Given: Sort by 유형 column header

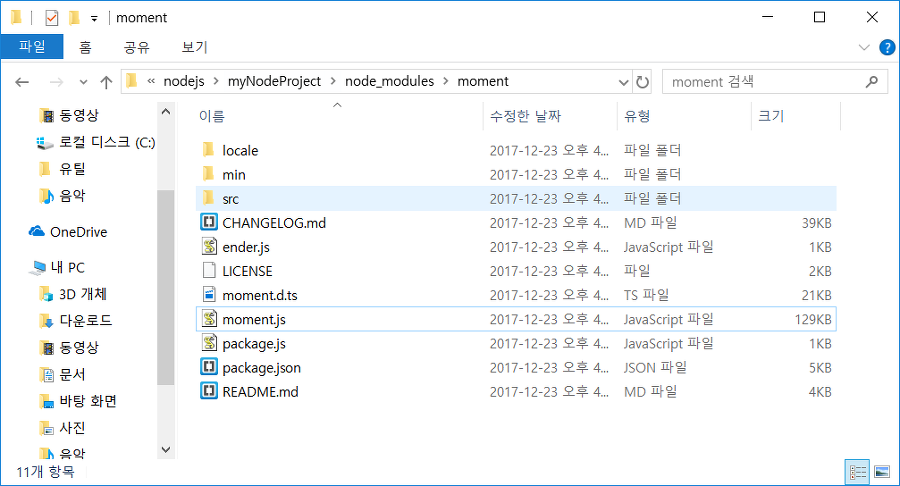Looking at the screenshot, I should 684,116.
